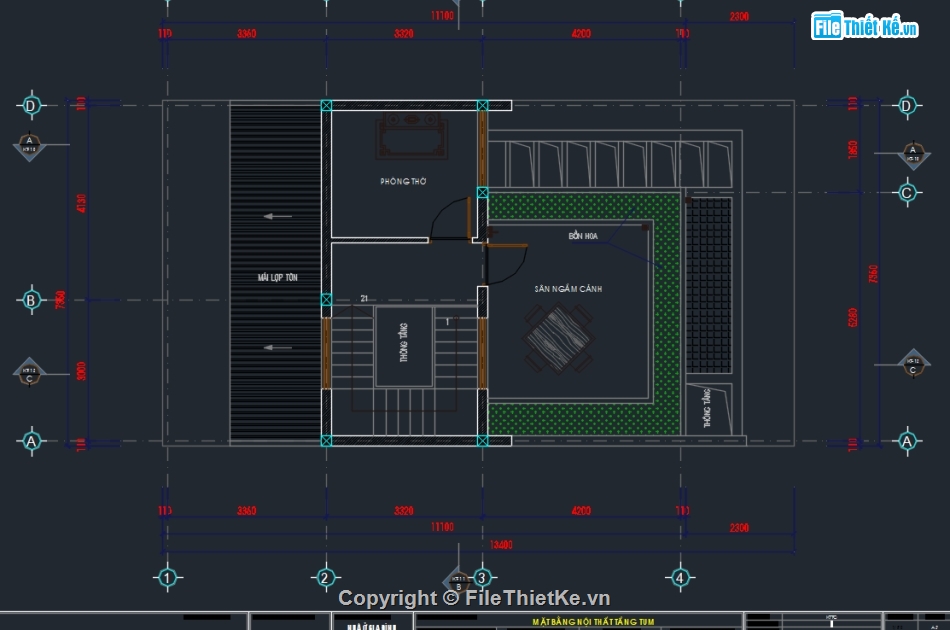
Task: Click the bottom 2300 dimension text
Action: click(x=739, y=528)
